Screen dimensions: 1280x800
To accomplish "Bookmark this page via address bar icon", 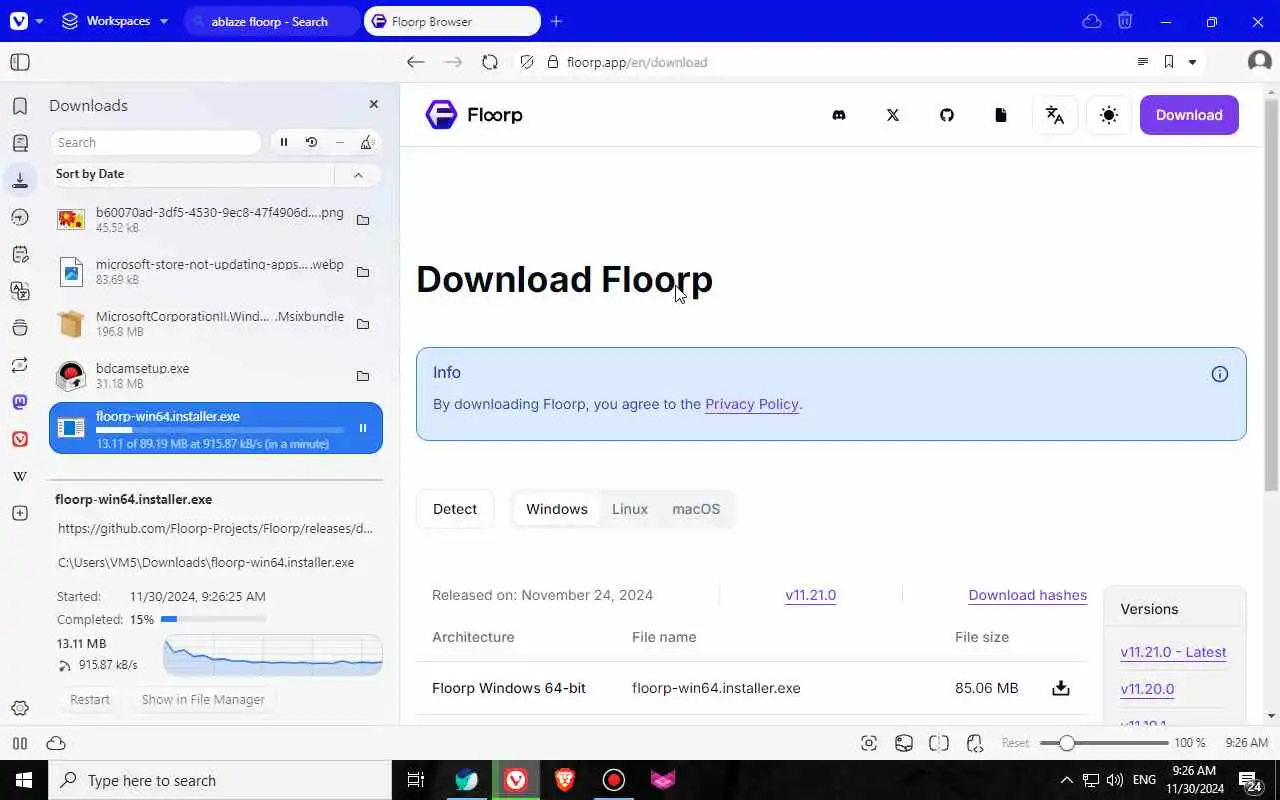I will pyautogui.click(x=1168, y=62).
